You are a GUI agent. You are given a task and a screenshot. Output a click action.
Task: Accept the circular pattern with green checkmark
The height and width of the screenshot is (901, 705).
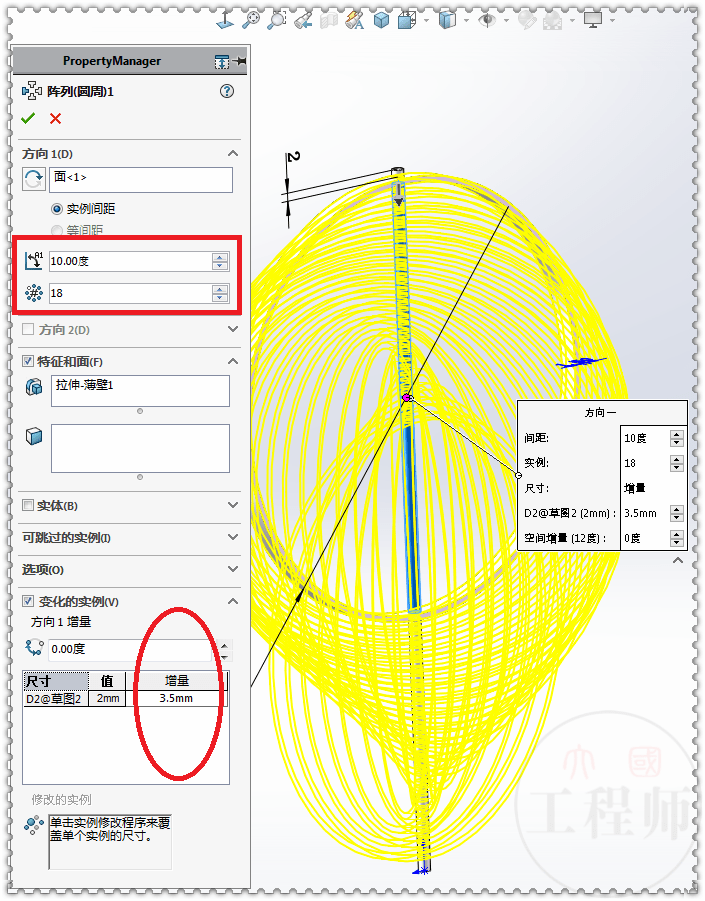[28, 118]
